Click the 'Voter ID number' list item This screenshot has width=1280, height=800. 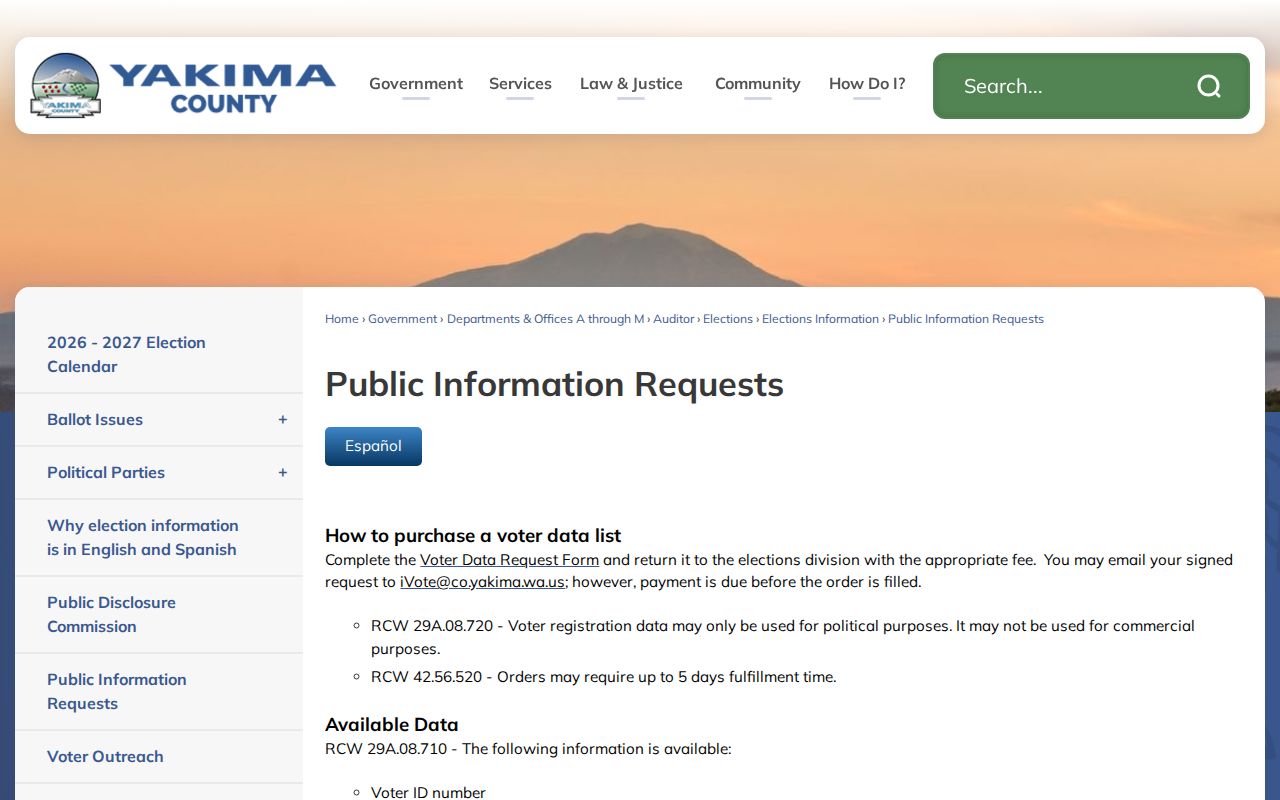428,792
